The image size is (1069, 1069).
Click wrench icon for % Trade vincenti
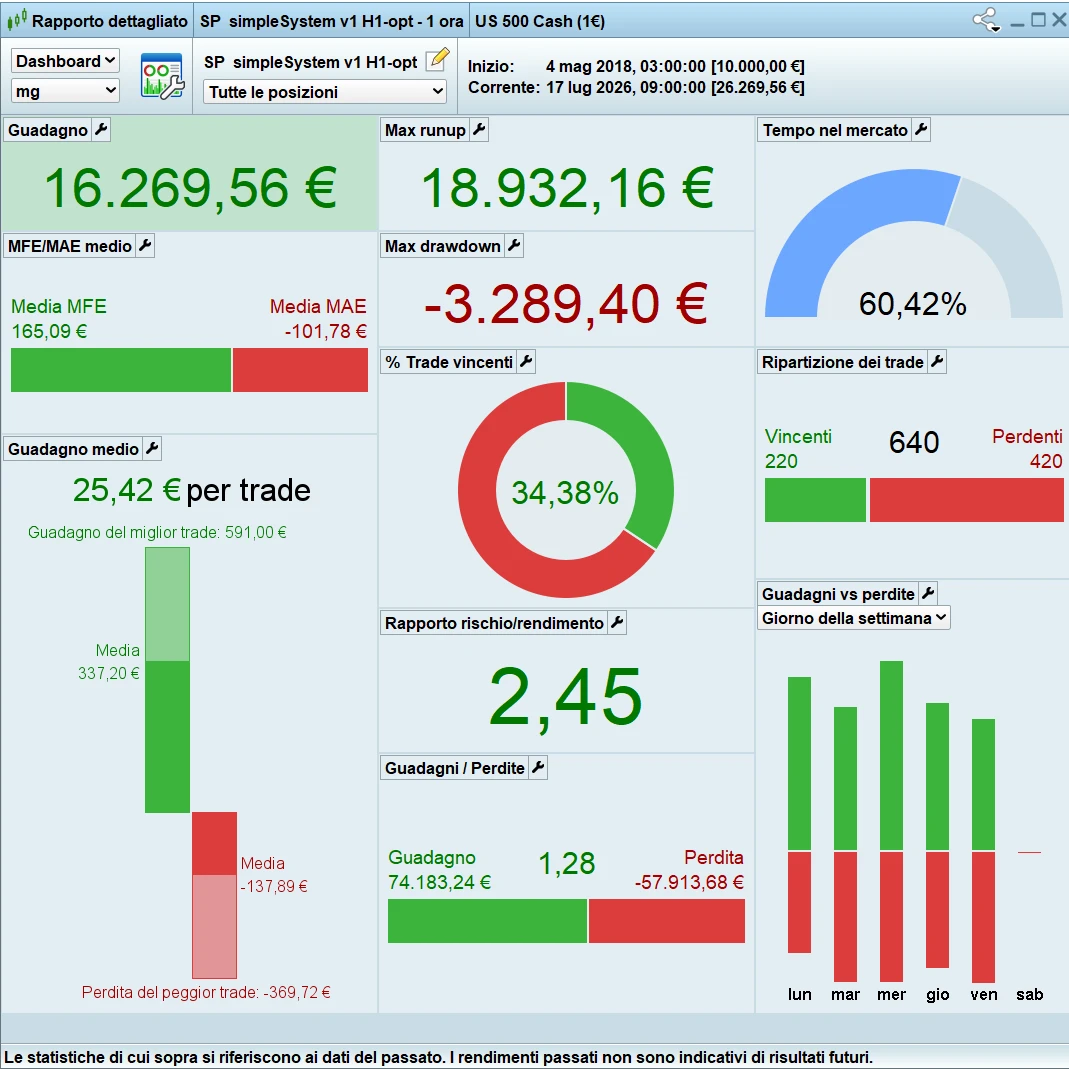526,361
